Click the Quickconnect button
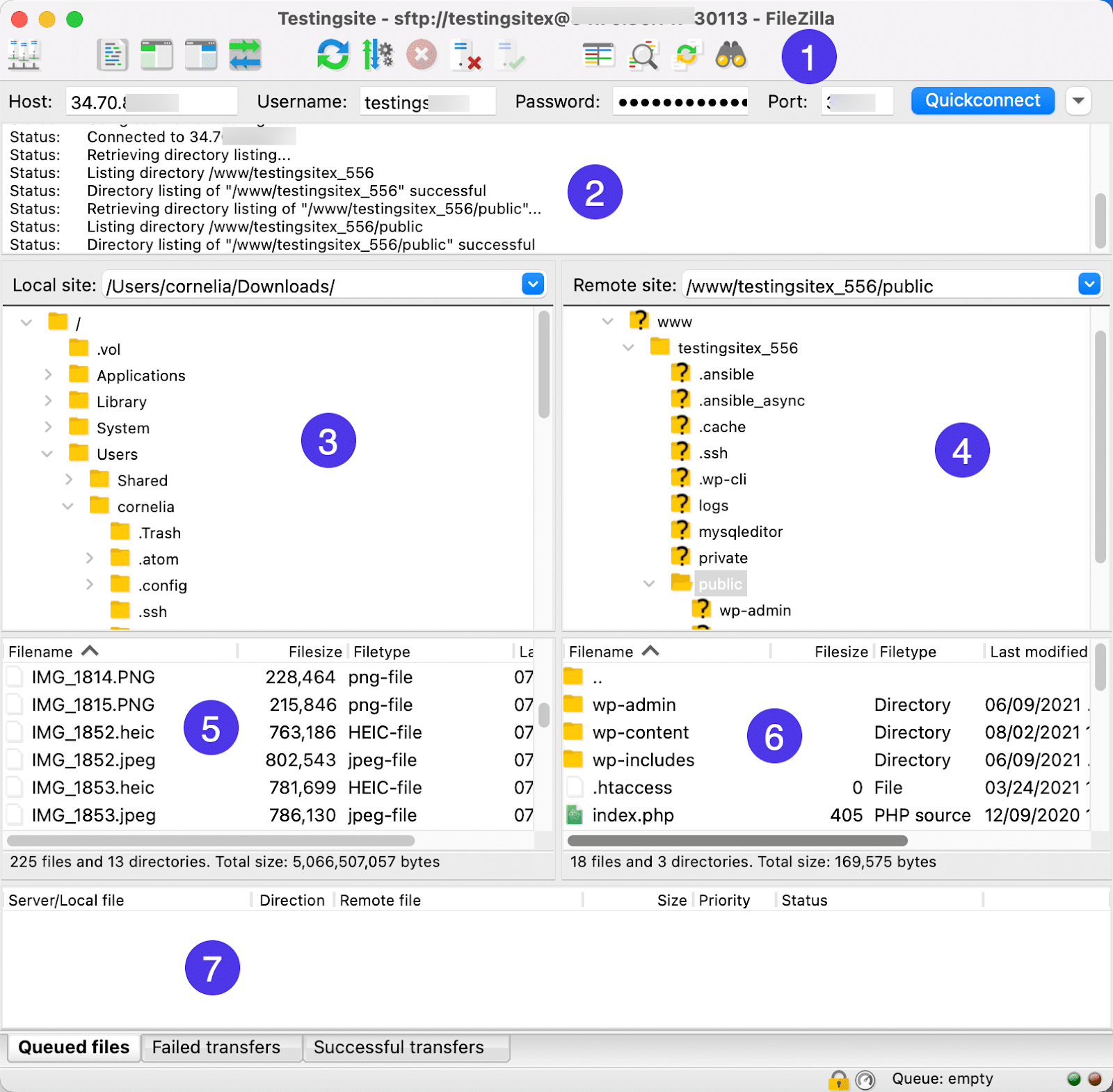1113x1092 pixels. pyautogui.click(x=982, y=100)
